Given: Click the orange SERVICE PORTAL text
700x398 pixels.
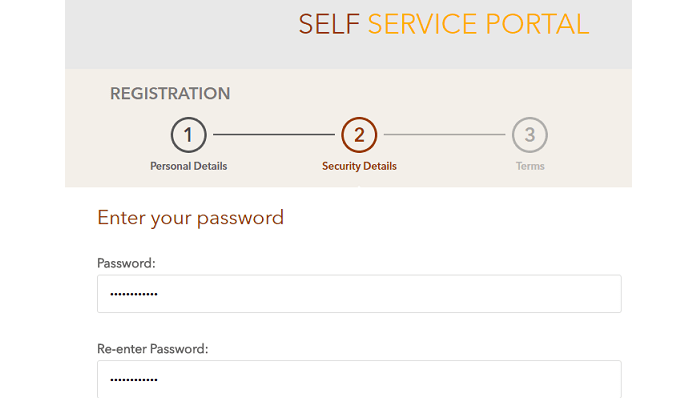Looking at the screenshot, I should pos(479,24).
